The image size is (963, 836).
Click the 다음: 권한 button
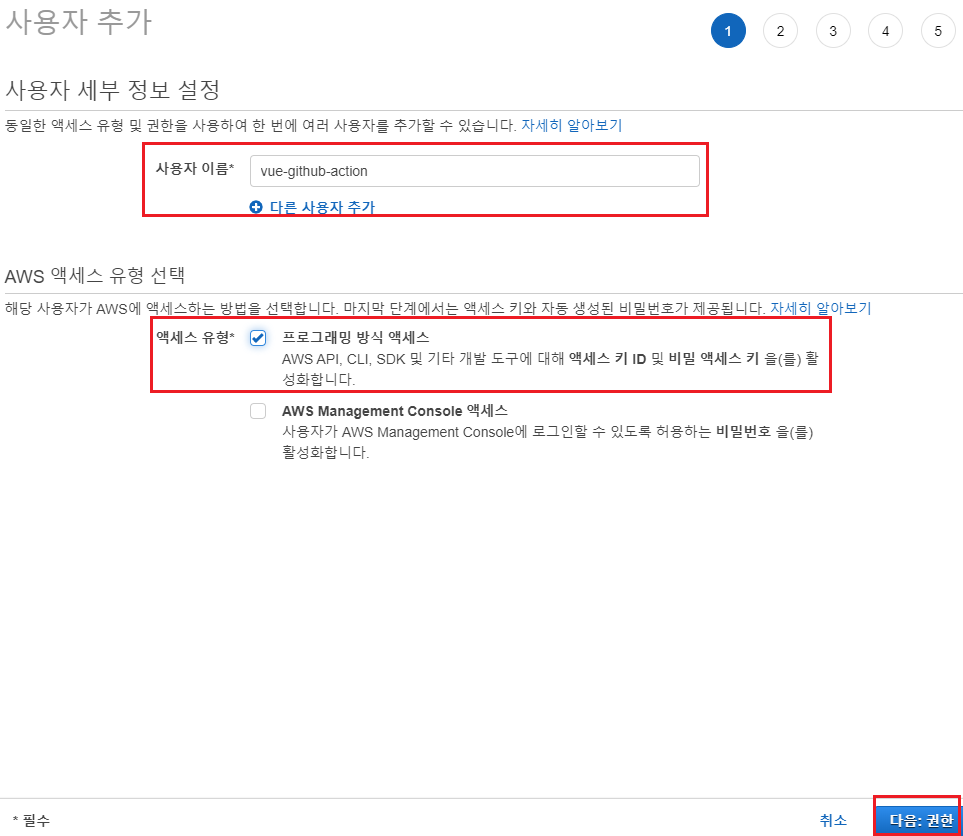click(919, 819)
